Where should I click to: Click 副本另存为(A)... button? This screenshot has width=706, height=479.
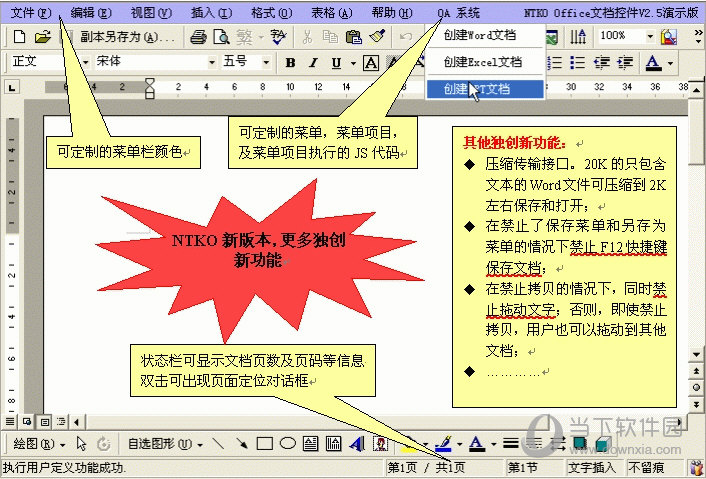[126, 37]
